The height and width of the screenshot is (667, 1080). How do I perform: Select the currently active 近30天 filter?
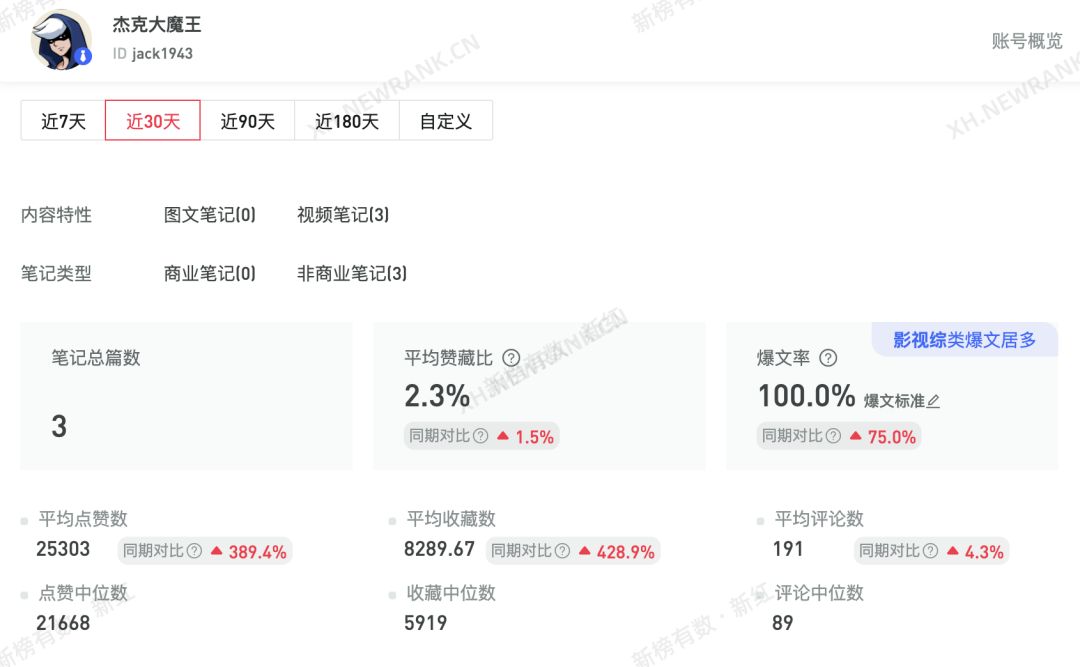tap(152, 120)
